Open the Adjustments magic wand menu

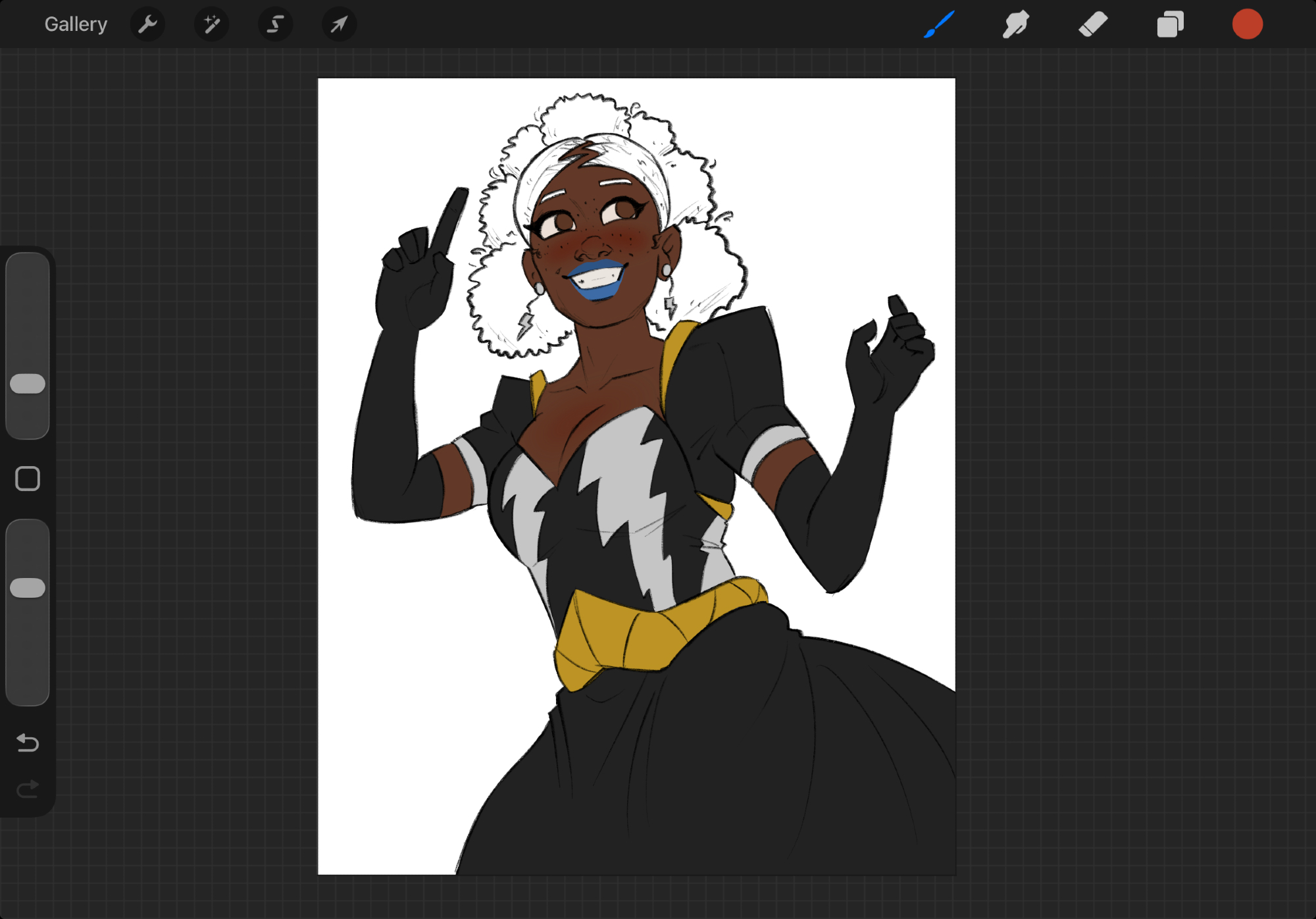tap(211, 24)
